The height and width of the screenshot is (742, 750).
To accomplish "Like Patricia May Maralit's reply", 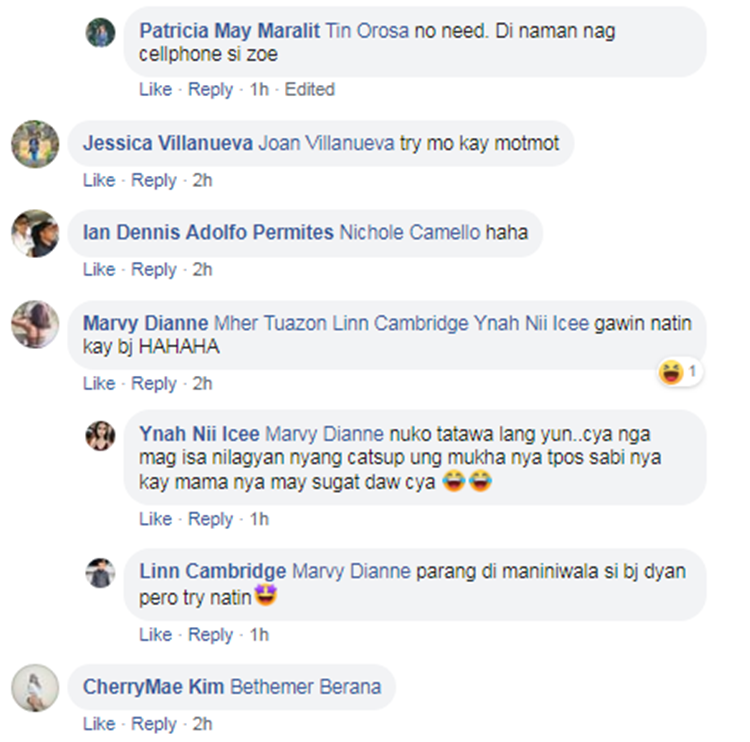I will click(x=155, y=89).
